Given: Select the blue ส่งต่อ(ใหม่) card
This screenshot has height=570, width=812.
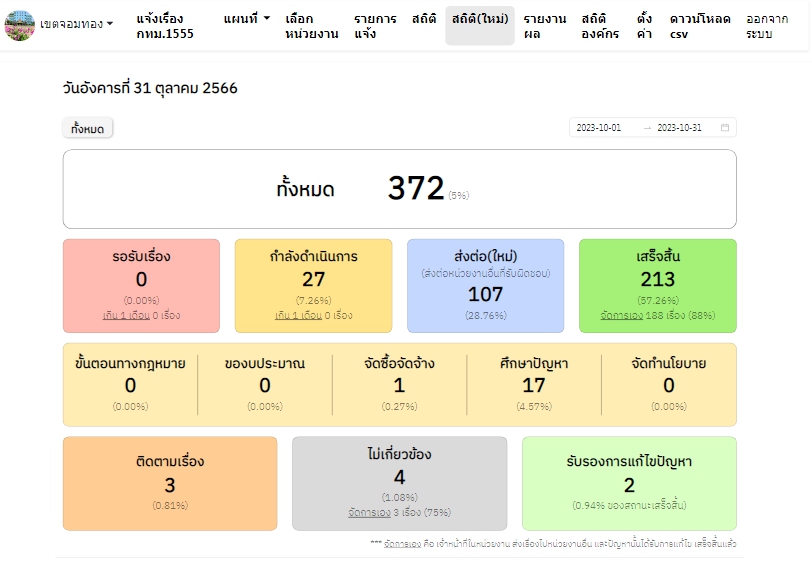Looking at the screenshot, I should (x=485, y=285).
